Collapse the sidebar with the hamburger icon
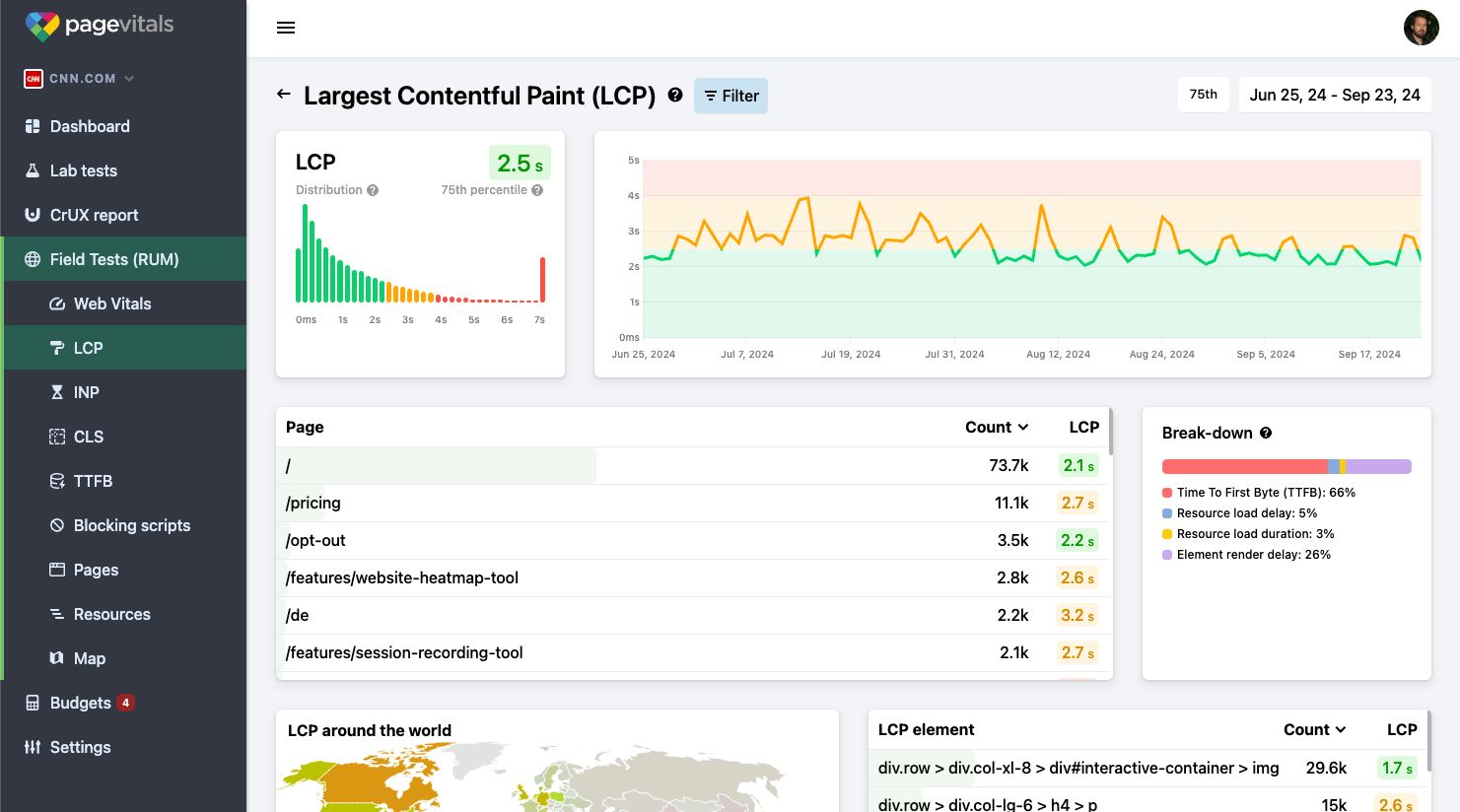Viewport: 1460px width, 812px height. click(286, 28)
